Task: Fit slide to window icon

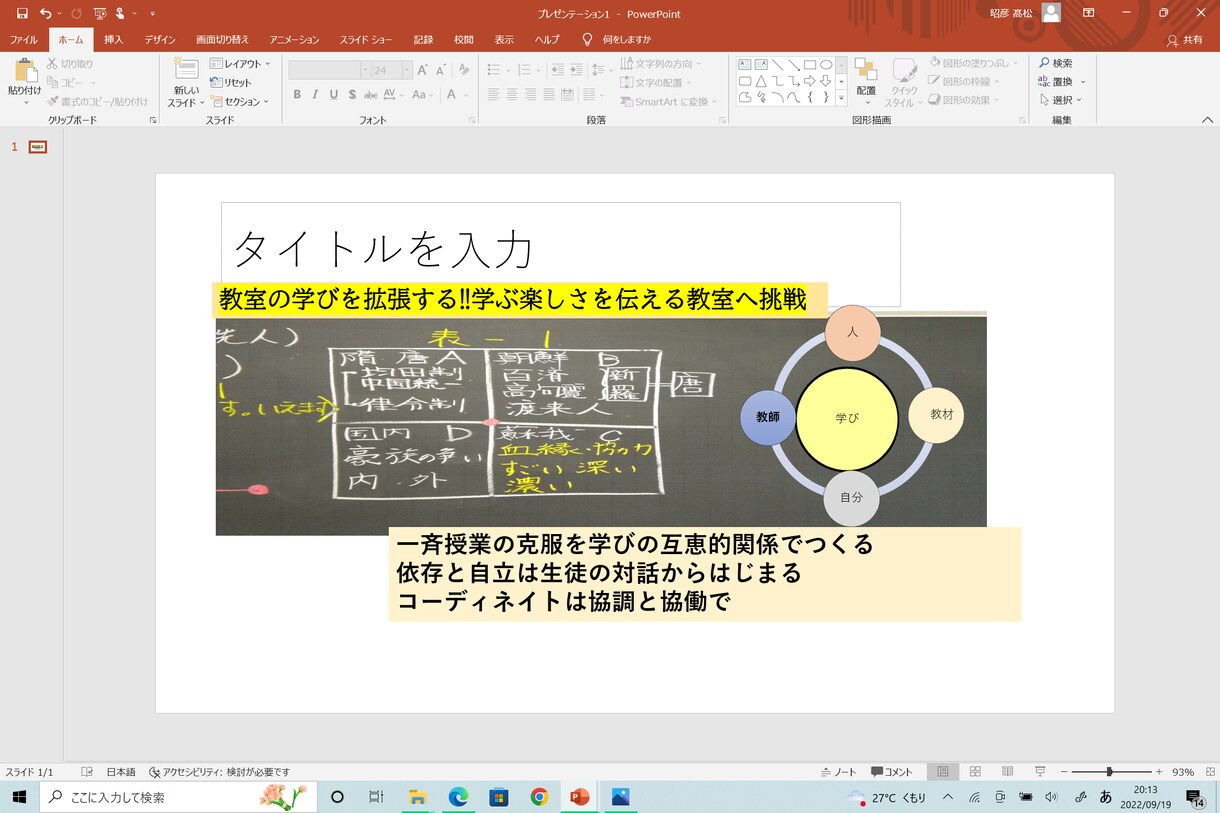Action: (x=1210, y=772)
